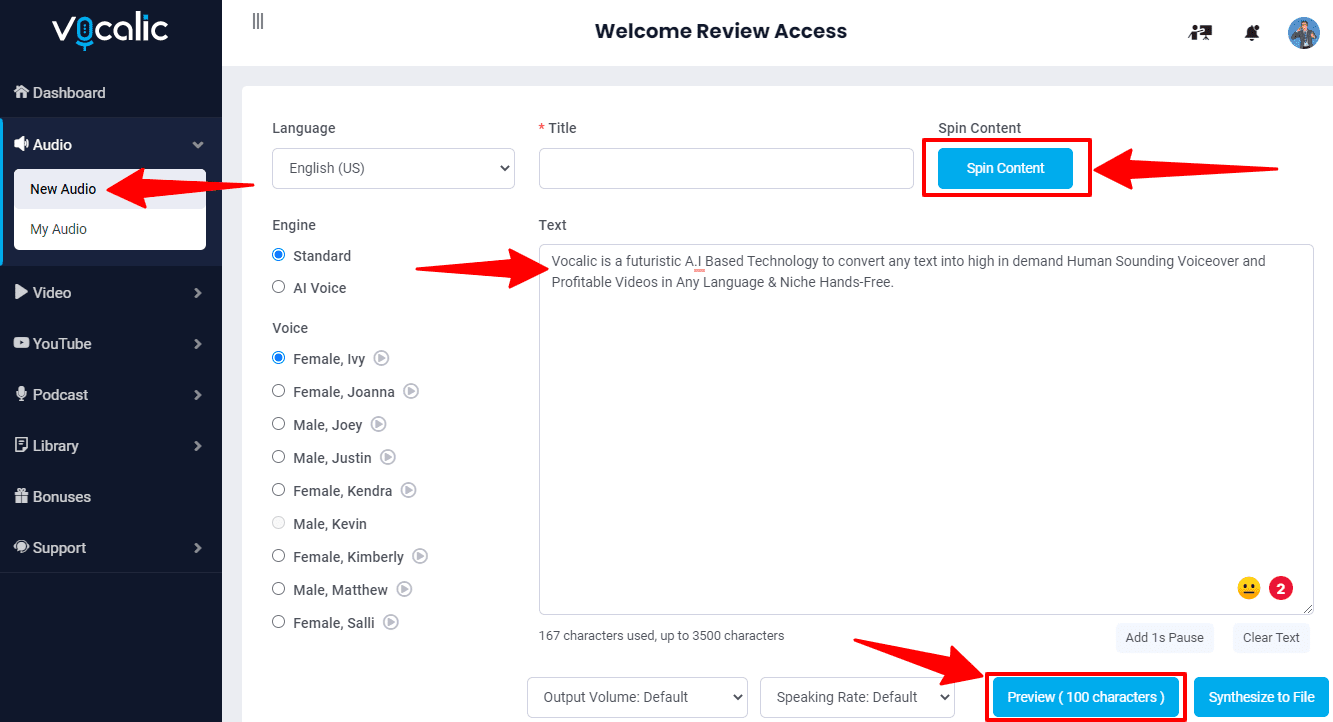This screenshot has width=1333, height=722.
Task: Expand the Video menu chevron
Action: click(x=198, y=293)
